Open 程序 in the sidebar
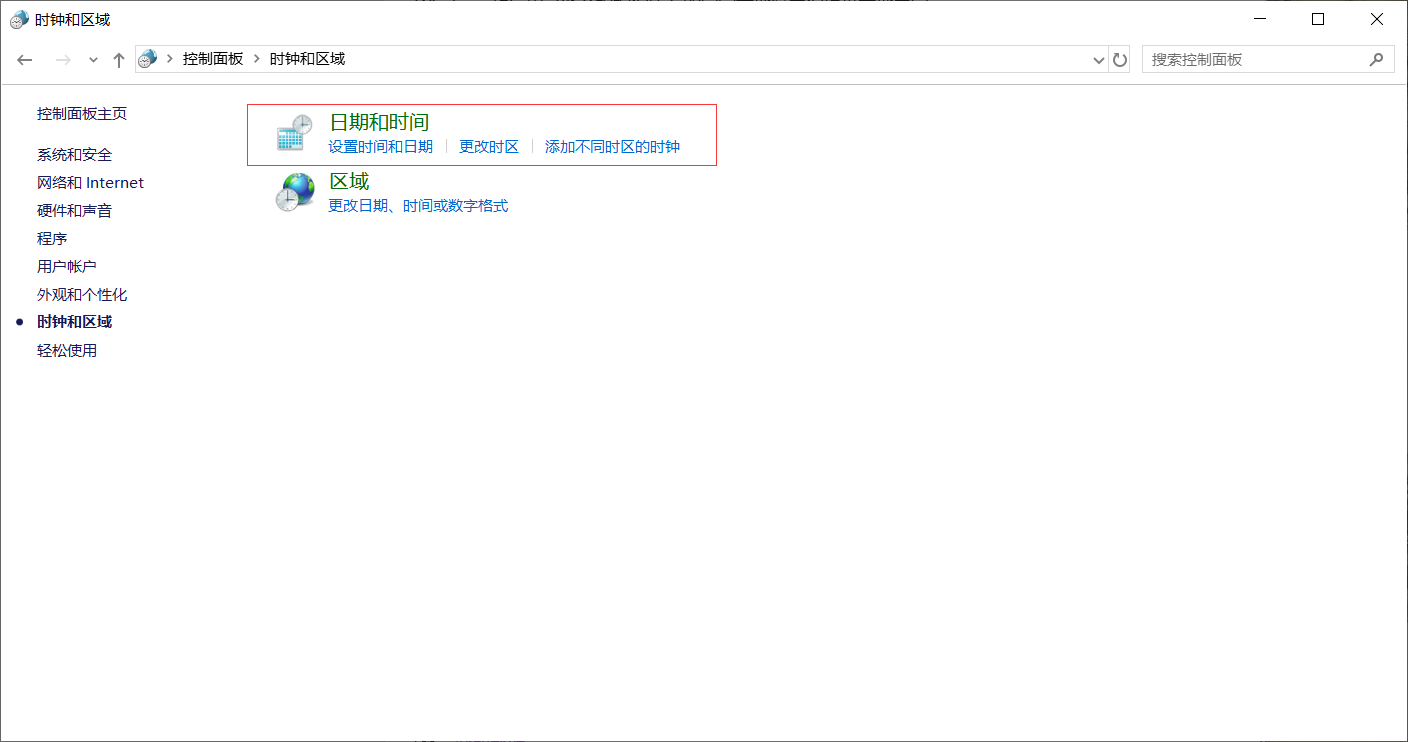This screenshot has width=1408, height=742. [x=52, y=239]
